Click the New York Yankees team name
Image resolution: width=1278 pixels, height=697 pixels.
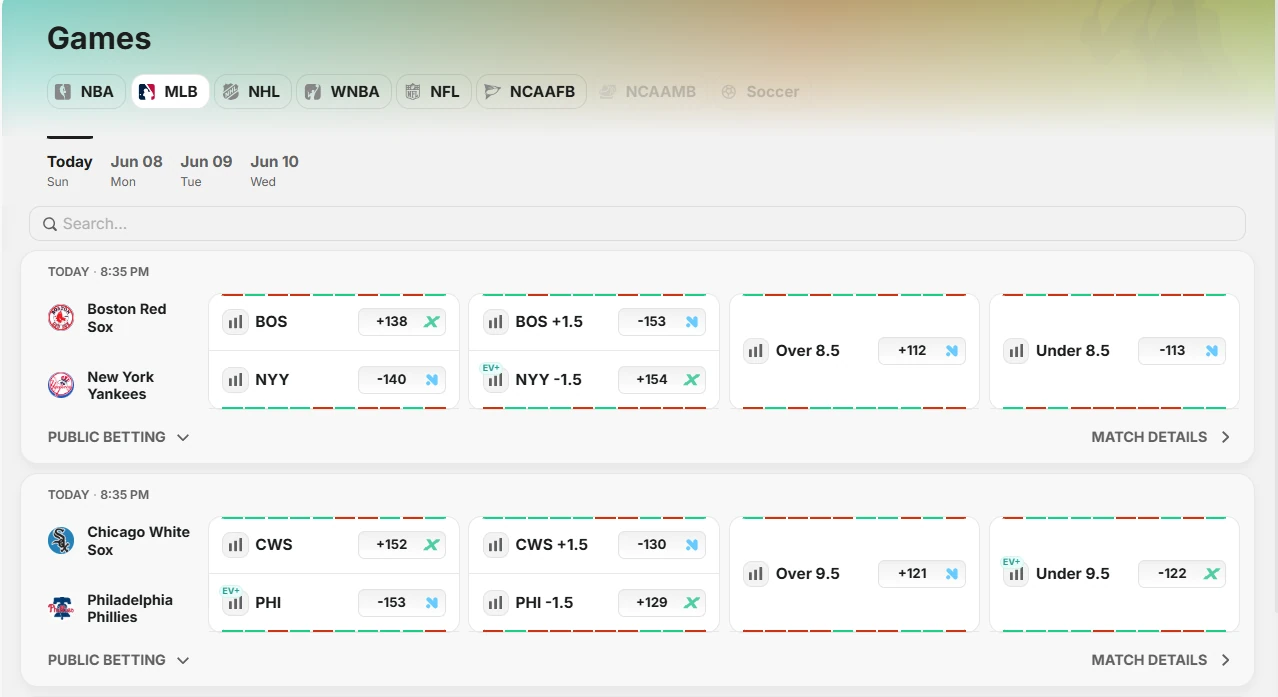pyautogui.click(x=121, y=385)
